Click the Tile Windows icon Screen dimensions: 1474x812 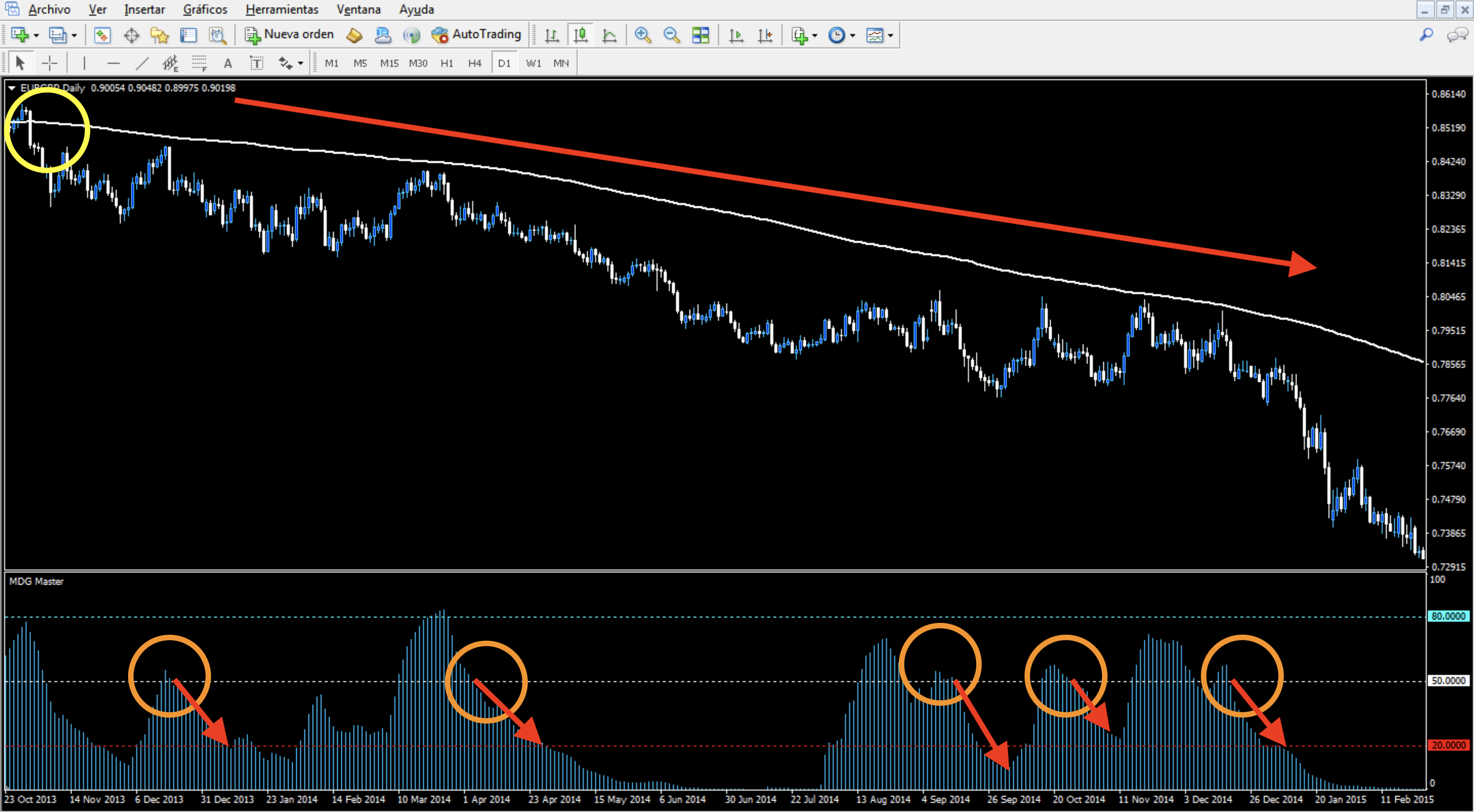pos(701,36)
